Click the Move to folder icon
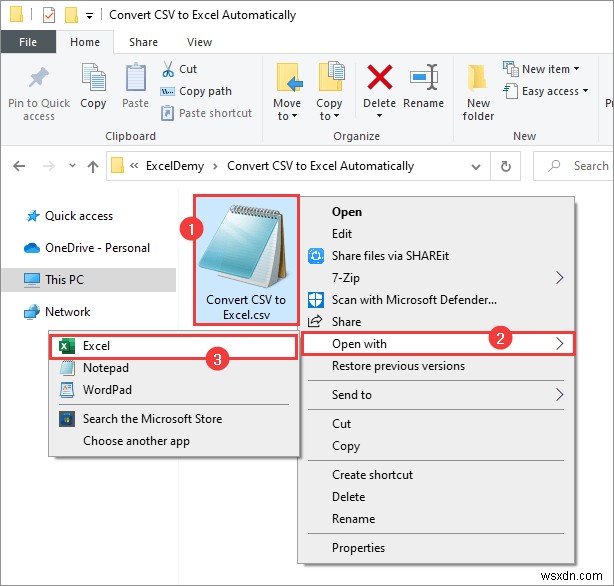Screen dimensions: 614x586 [x=289, y=78]
